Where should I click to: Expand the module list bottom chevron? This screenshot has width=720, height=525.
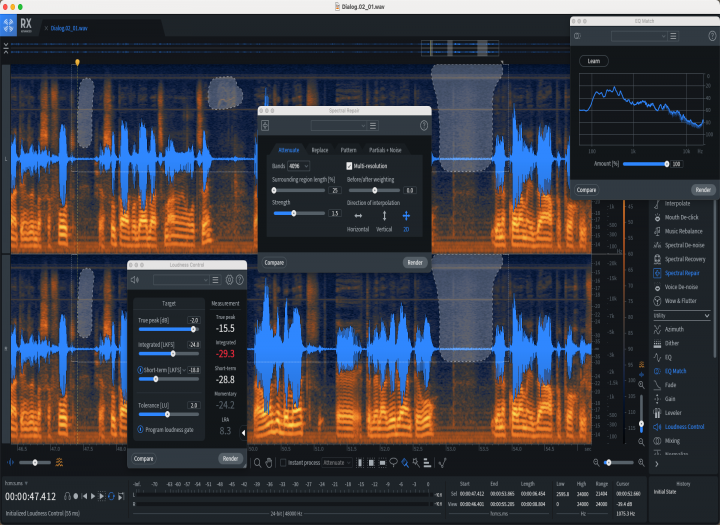pos(657,464)
